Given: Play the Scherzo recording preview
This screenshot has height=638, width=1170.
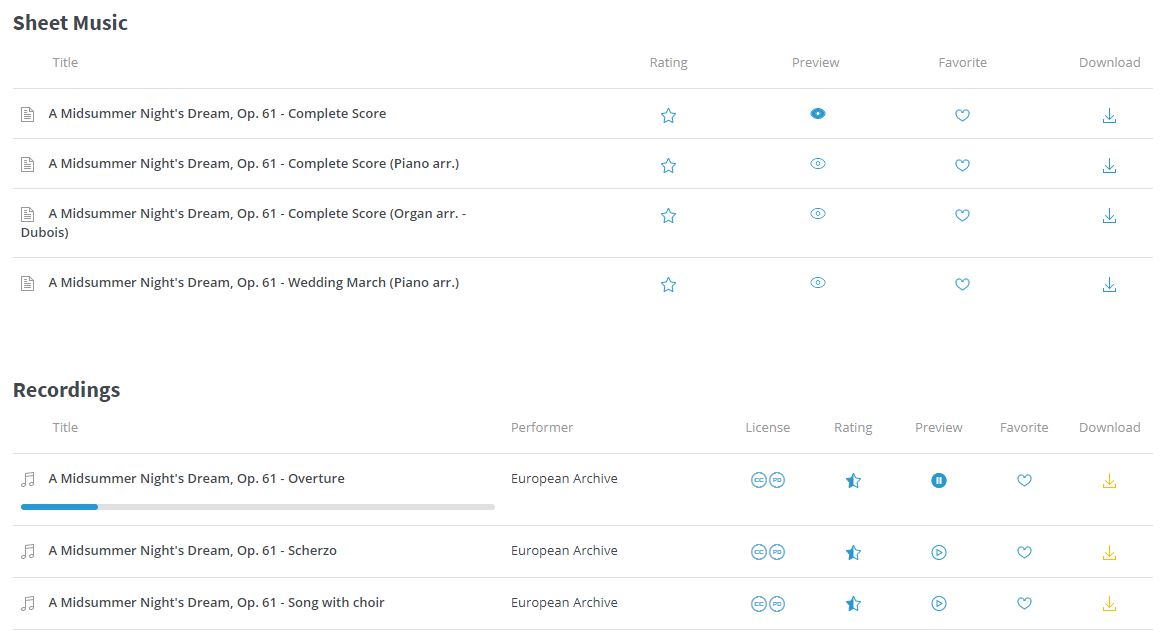Looking at the screenshot, I should (939, 552).
